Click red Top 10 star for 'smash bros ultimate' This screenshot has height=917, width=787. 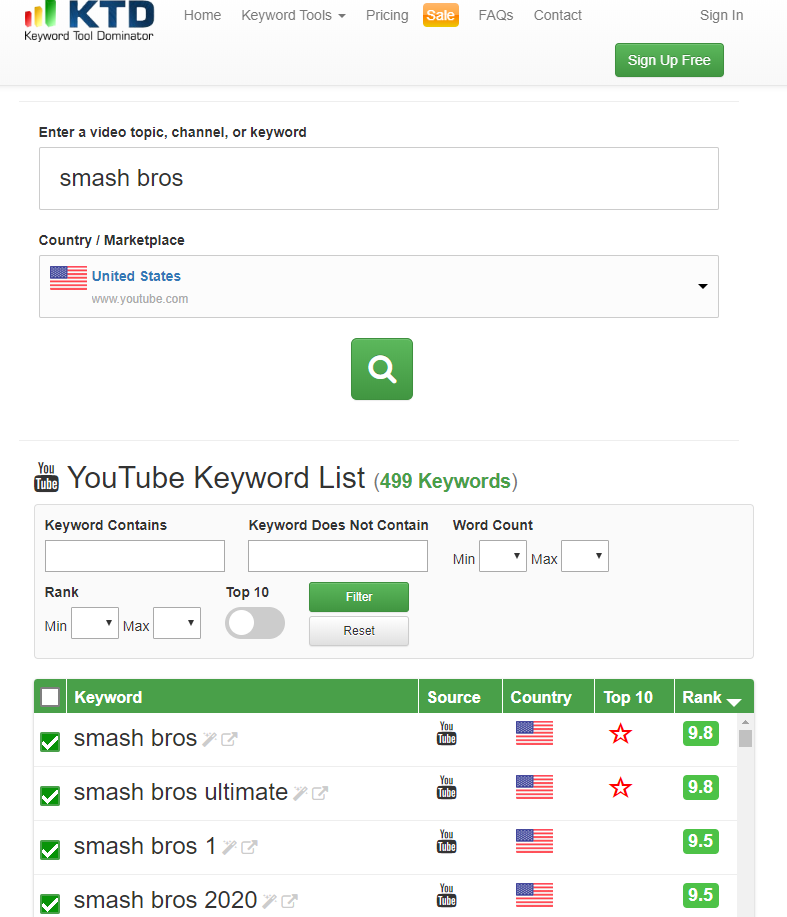click(620, 788)
